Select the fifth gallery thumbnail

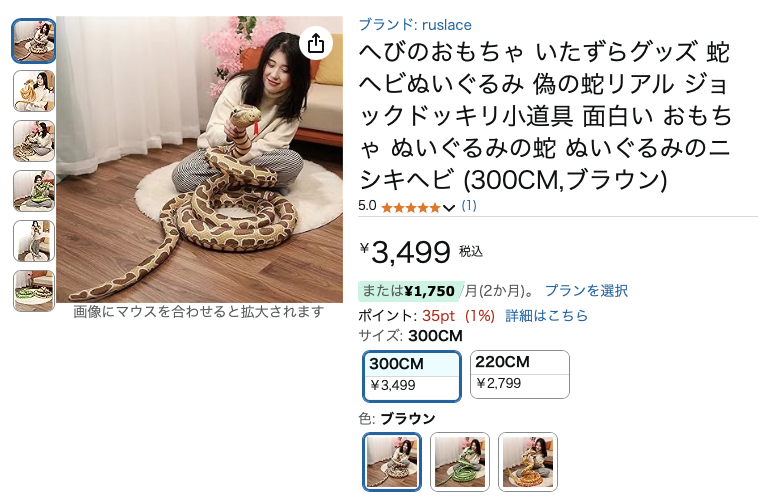34,241
